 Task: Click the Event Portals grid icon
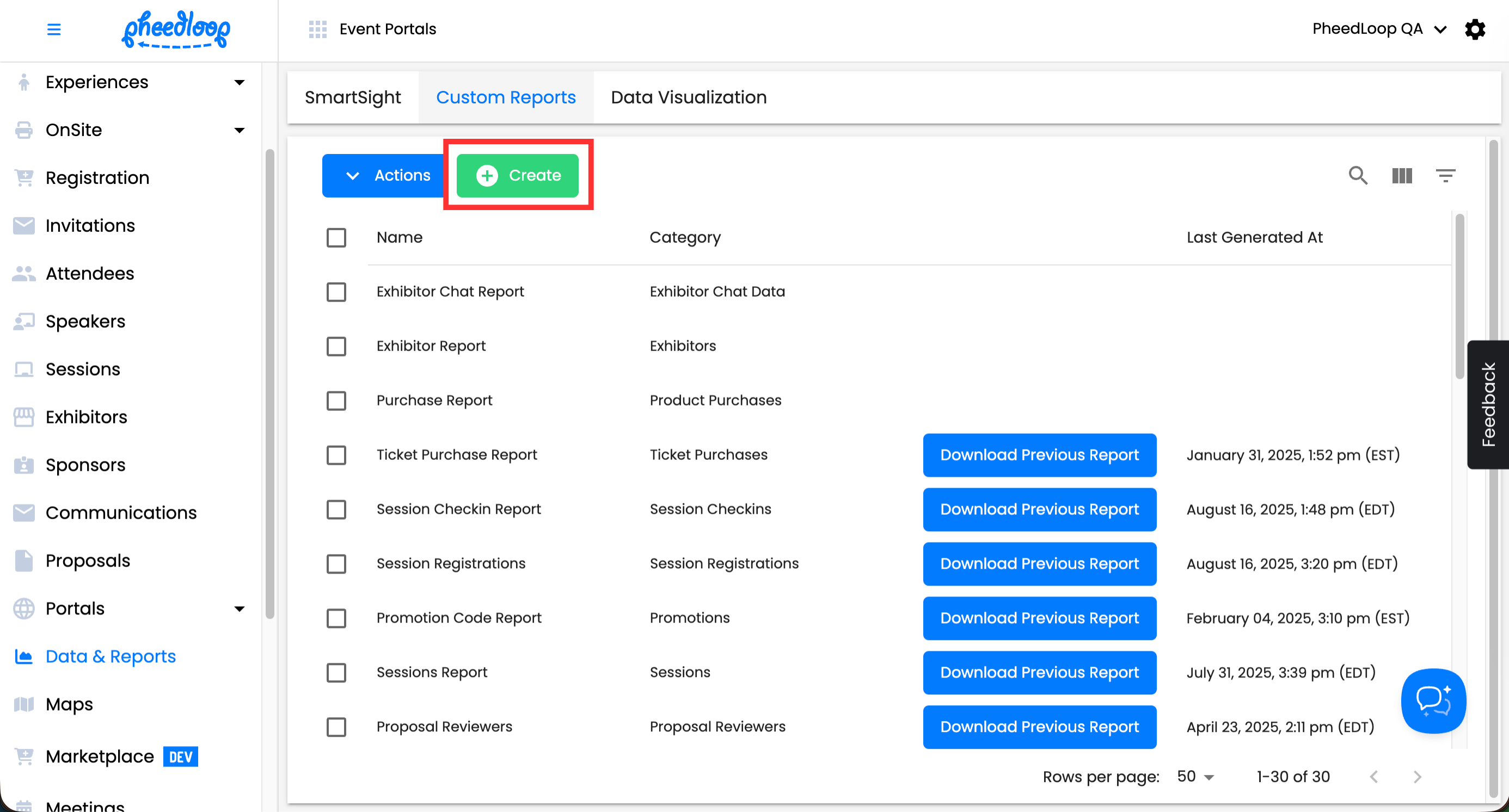317,29
